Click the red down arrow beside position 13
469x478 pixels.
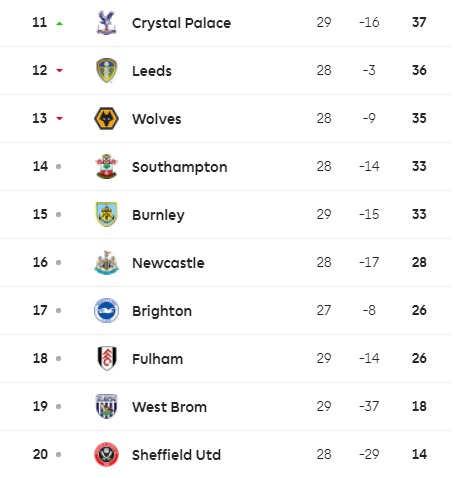59,118
